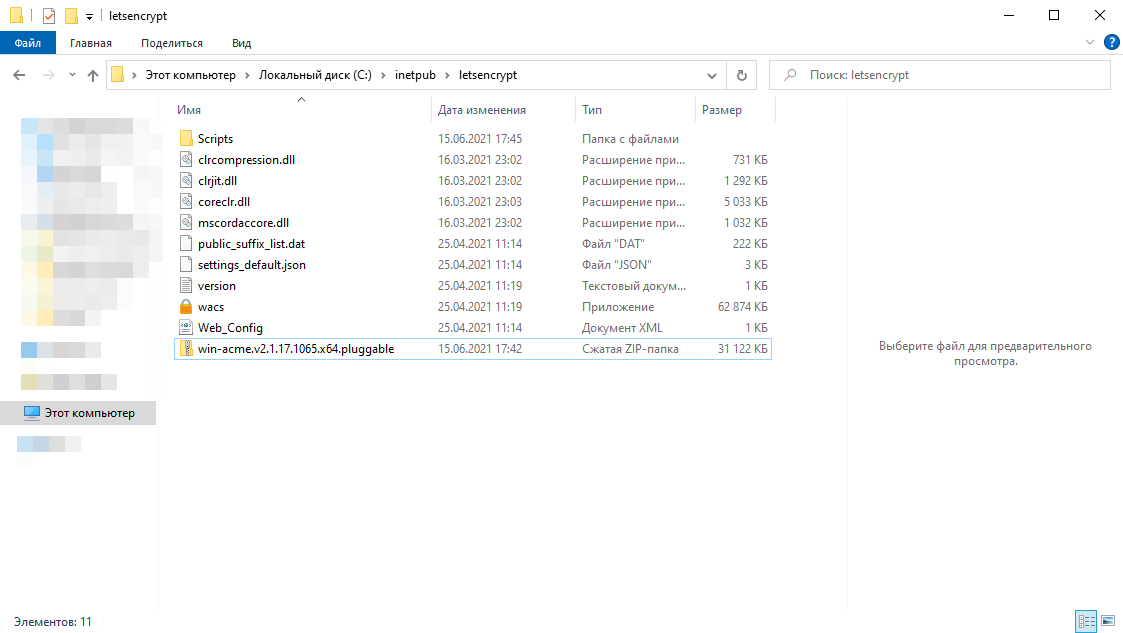1123x633 pixels.
Task: Click the Refresh icon beside address bar
Action: [x=741, y=75]
